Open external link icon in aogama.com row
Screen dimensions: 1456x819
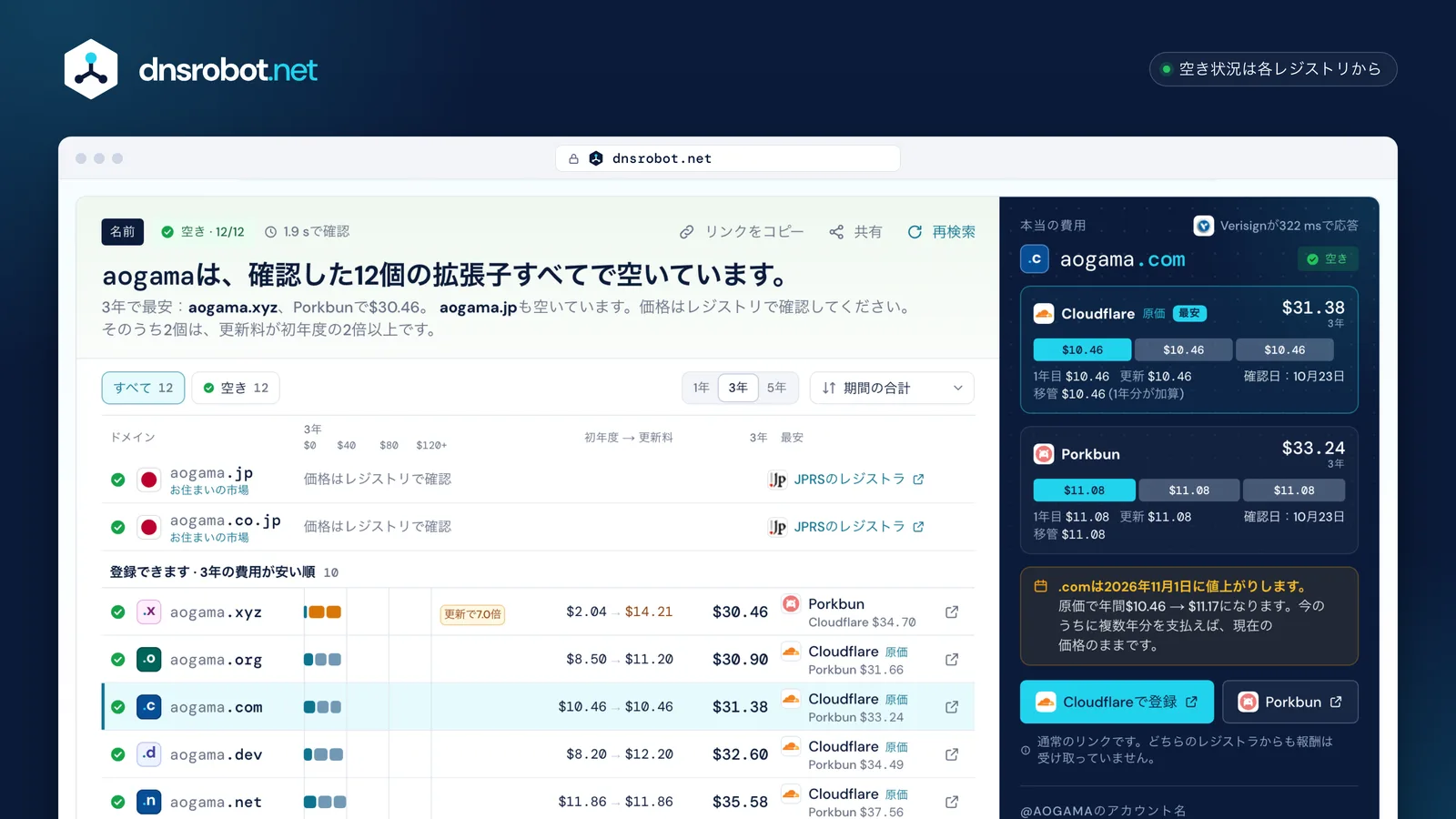[x=952, y=706]
